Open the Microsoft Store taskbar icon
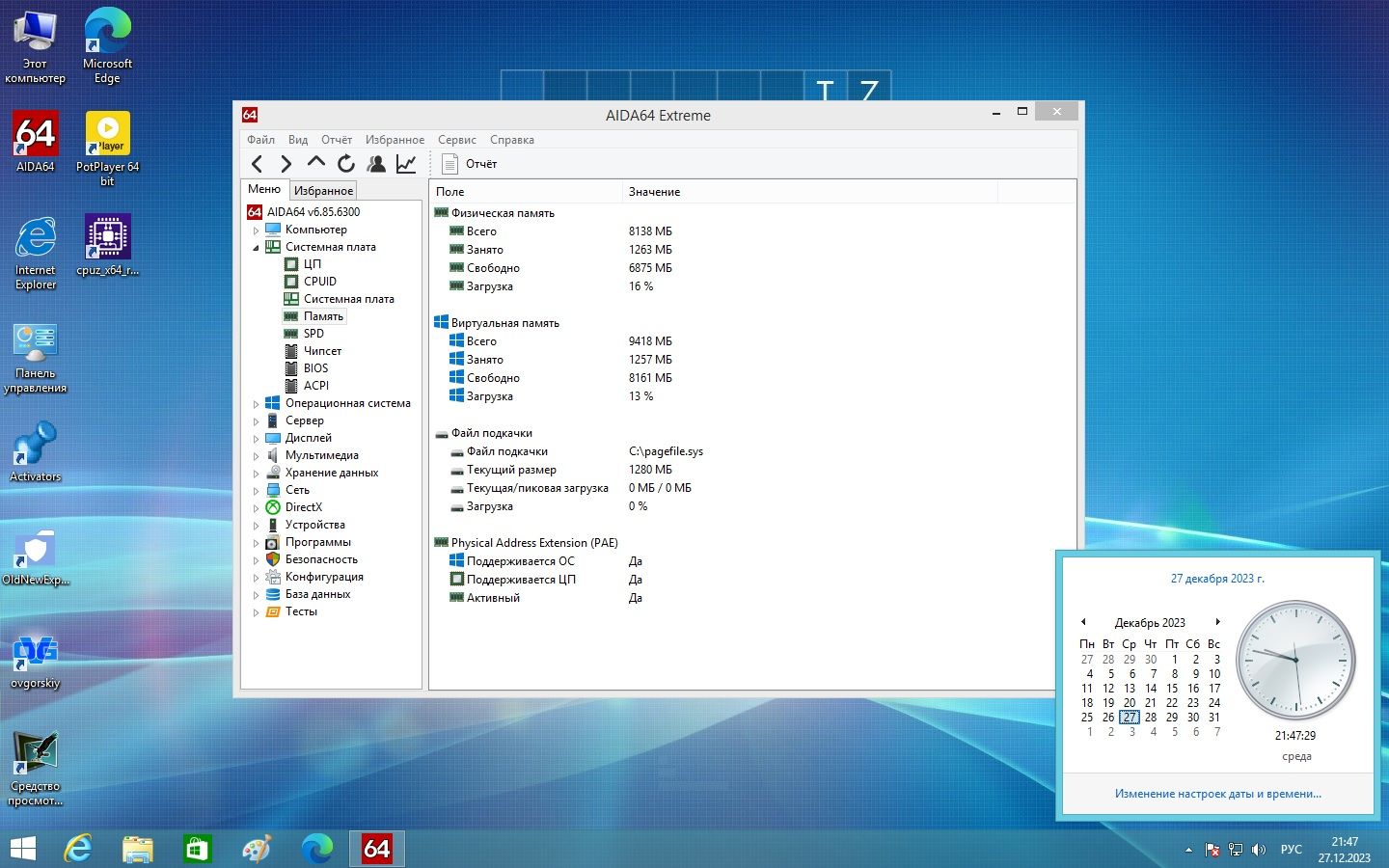Screen dimensions: 1389x868 pyautogui.click(x=197, y=849)
